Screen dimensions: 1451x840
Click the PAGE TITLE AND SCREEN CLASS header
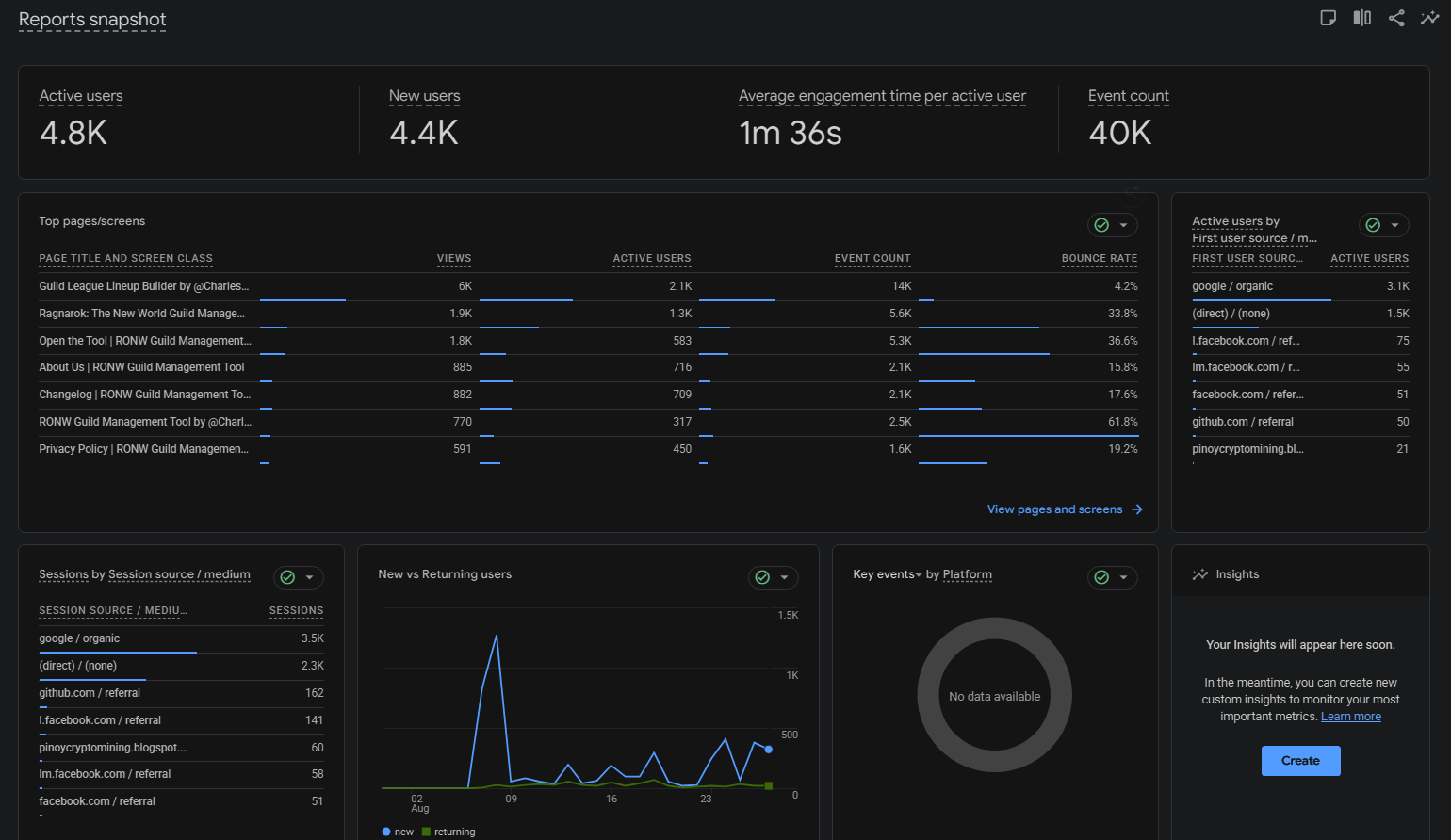coord(126,259)
